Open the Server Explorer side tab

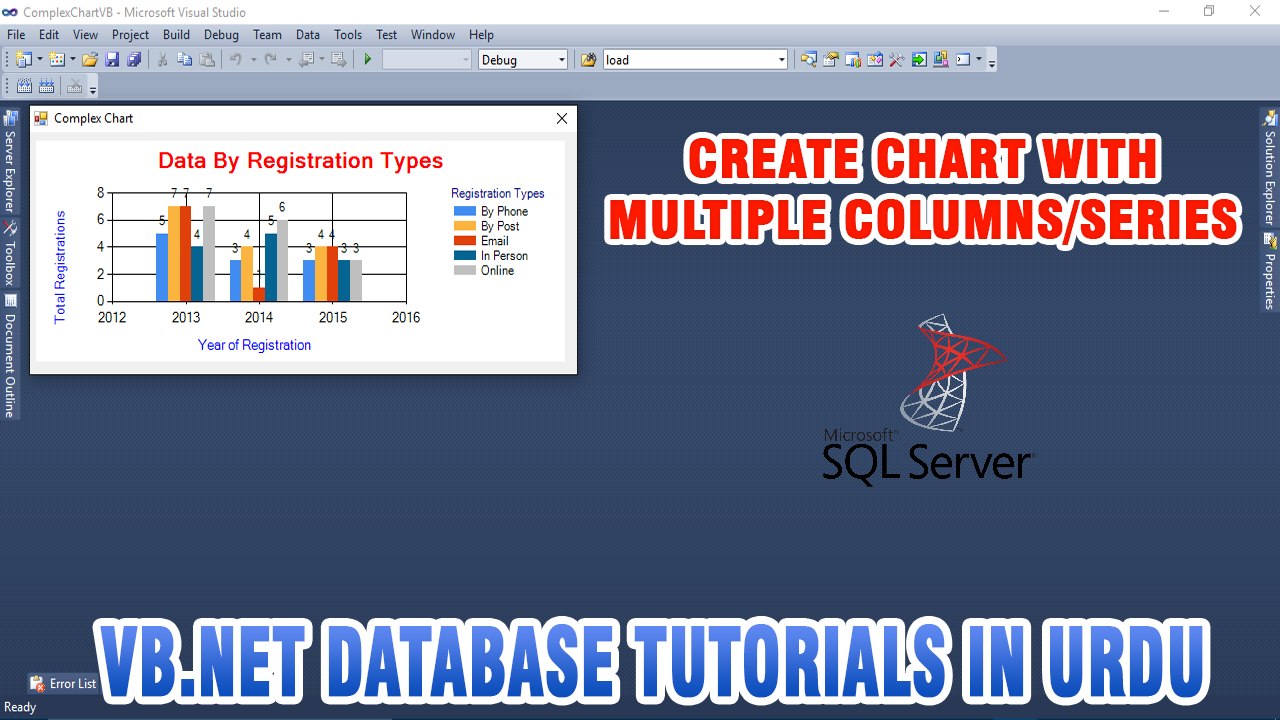point(10,160)
